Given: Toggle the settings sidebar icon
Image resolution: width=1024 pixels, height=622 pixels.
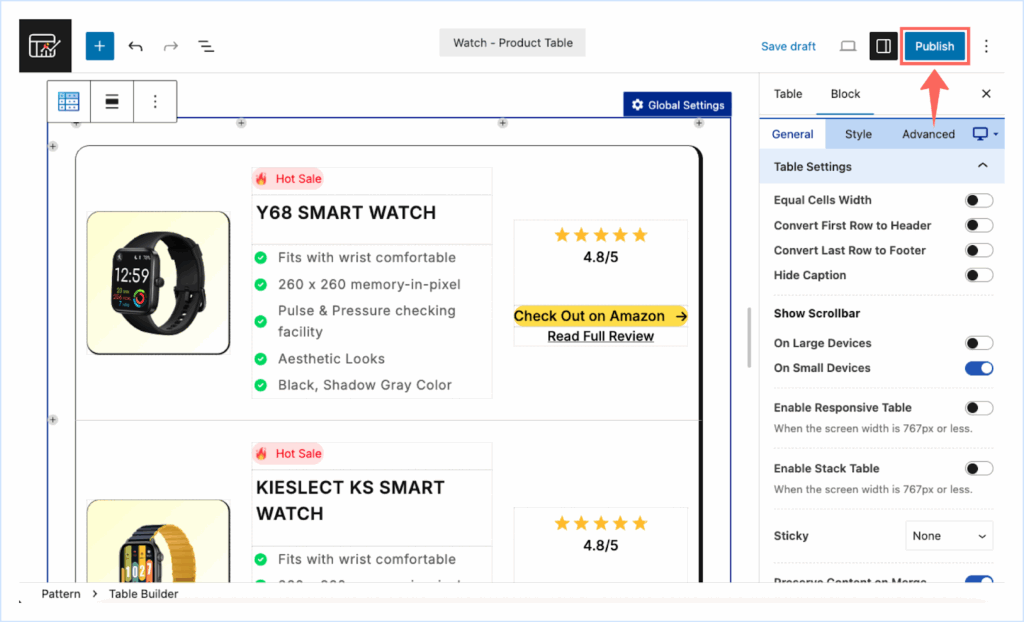Looking at the screenshot, I should pos(883,46).
